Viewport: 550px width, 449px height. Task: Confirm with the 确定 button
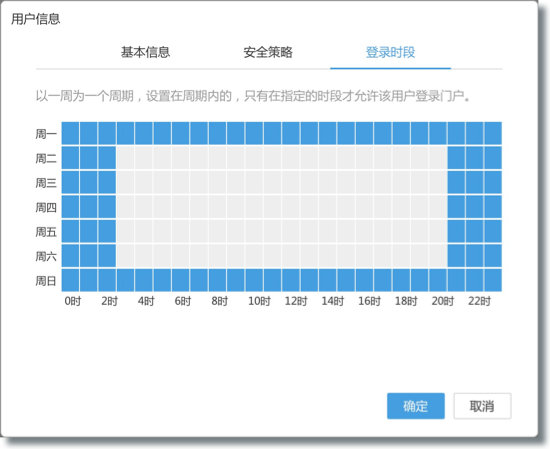tap(416, 406)
